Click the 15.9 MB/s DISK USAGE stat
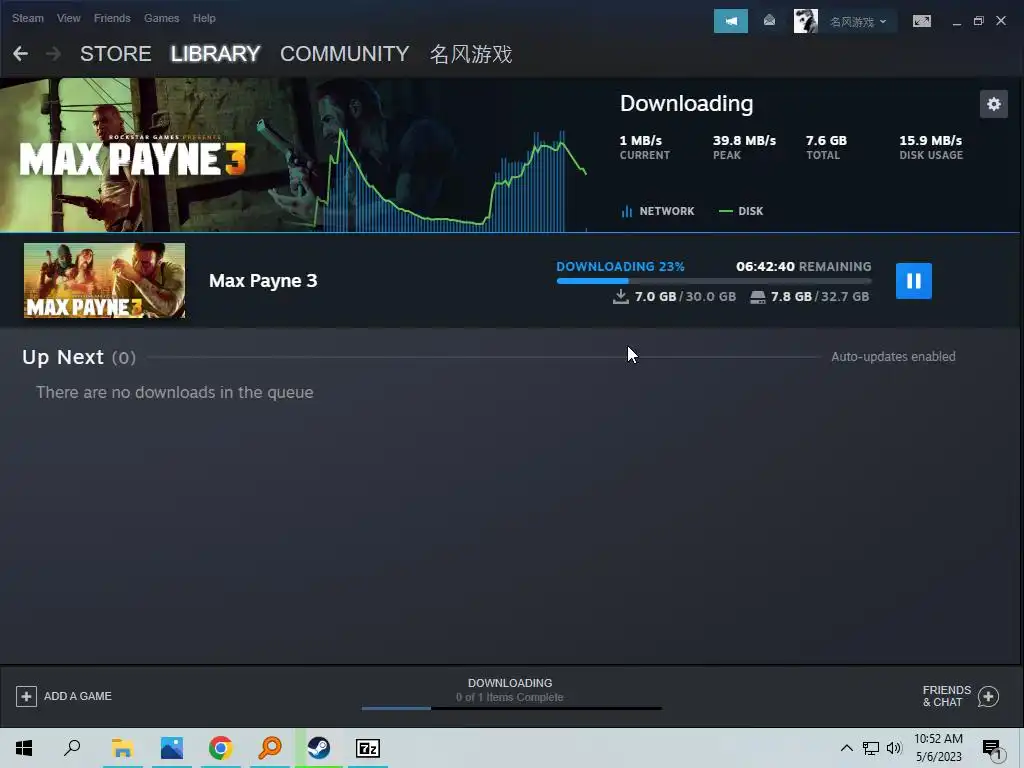The image size is (1024, 768). point(931,147)
